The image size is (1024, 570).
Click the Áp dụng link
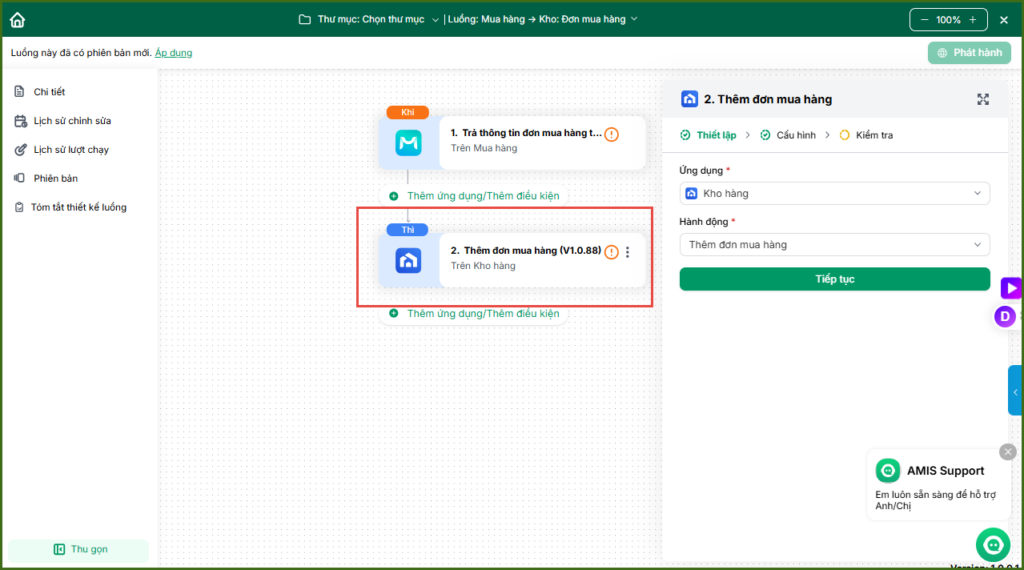[174, 52]
